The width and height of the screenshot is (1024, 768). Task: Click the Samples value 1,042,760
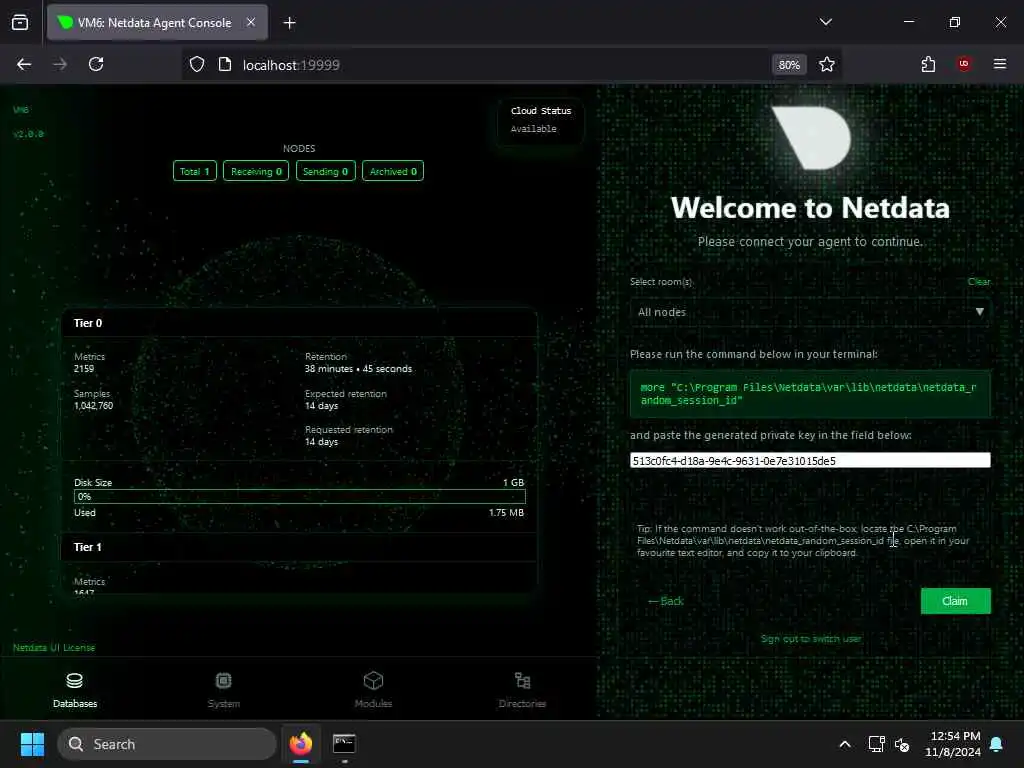(x=93, y=406)
